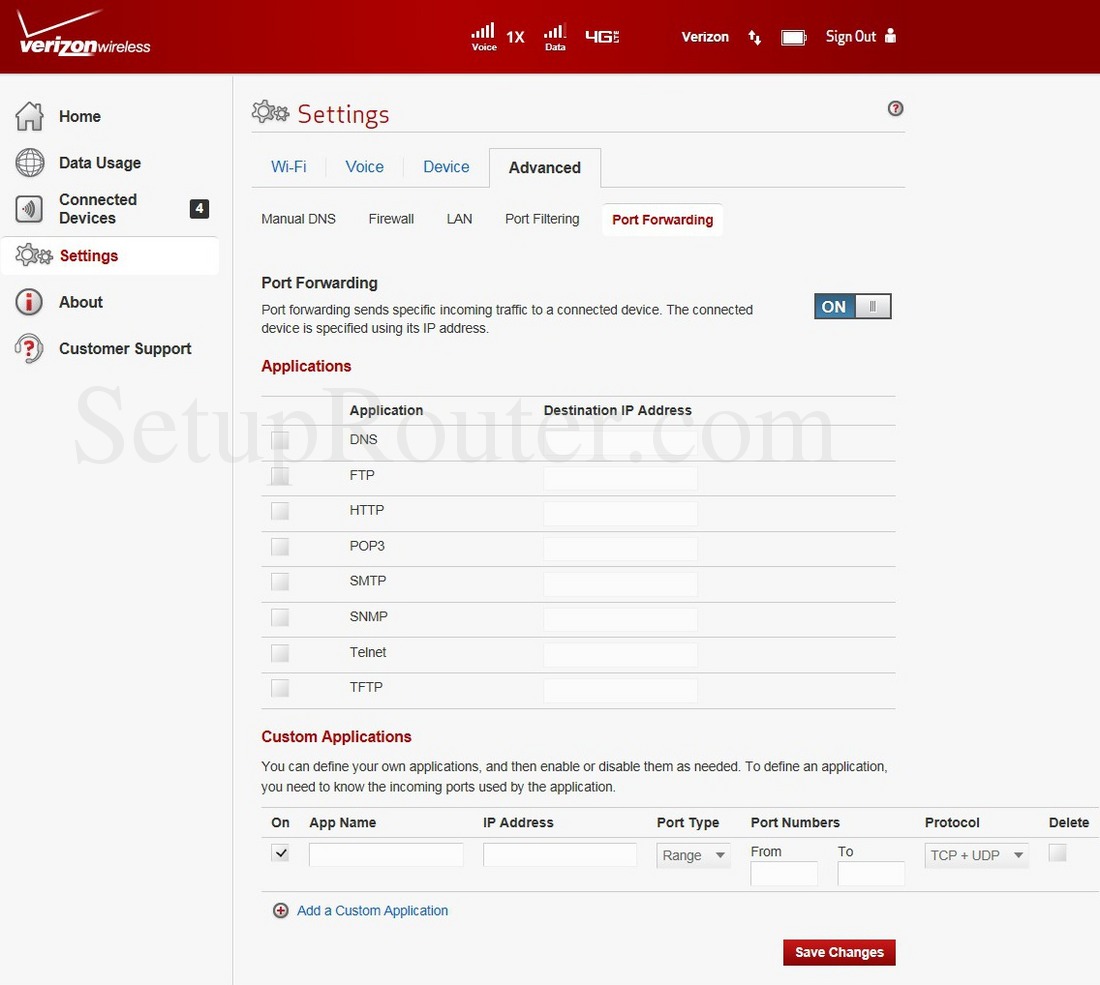Switch to the Voice tab
Image resolution: width=1100 pixels, height=985 pixels.
(365, 167)
